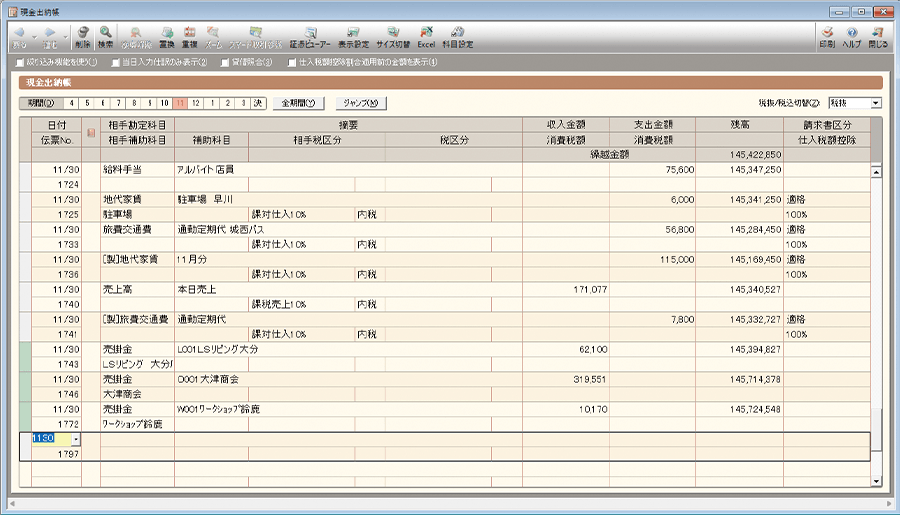Image resolution: width=900 pixels, height=515 pixels.
Task: Enable 絞り込み機能を使う checkbox
Action: pos(21,63)
